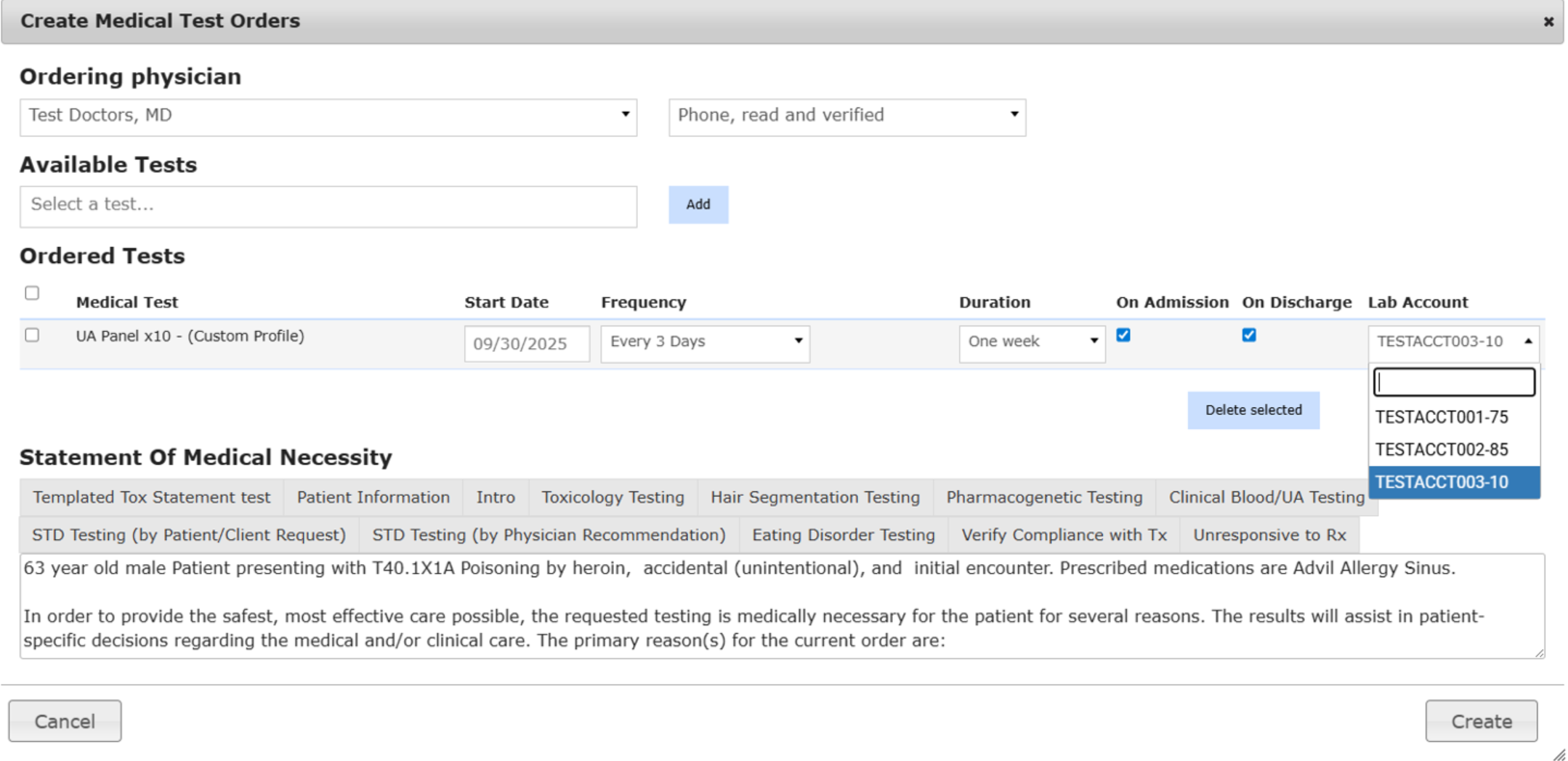Image resolution: width=1568 pixels, height=761 pixels.
Task: Click the Delete selected button
Action: click(1253, 411)
